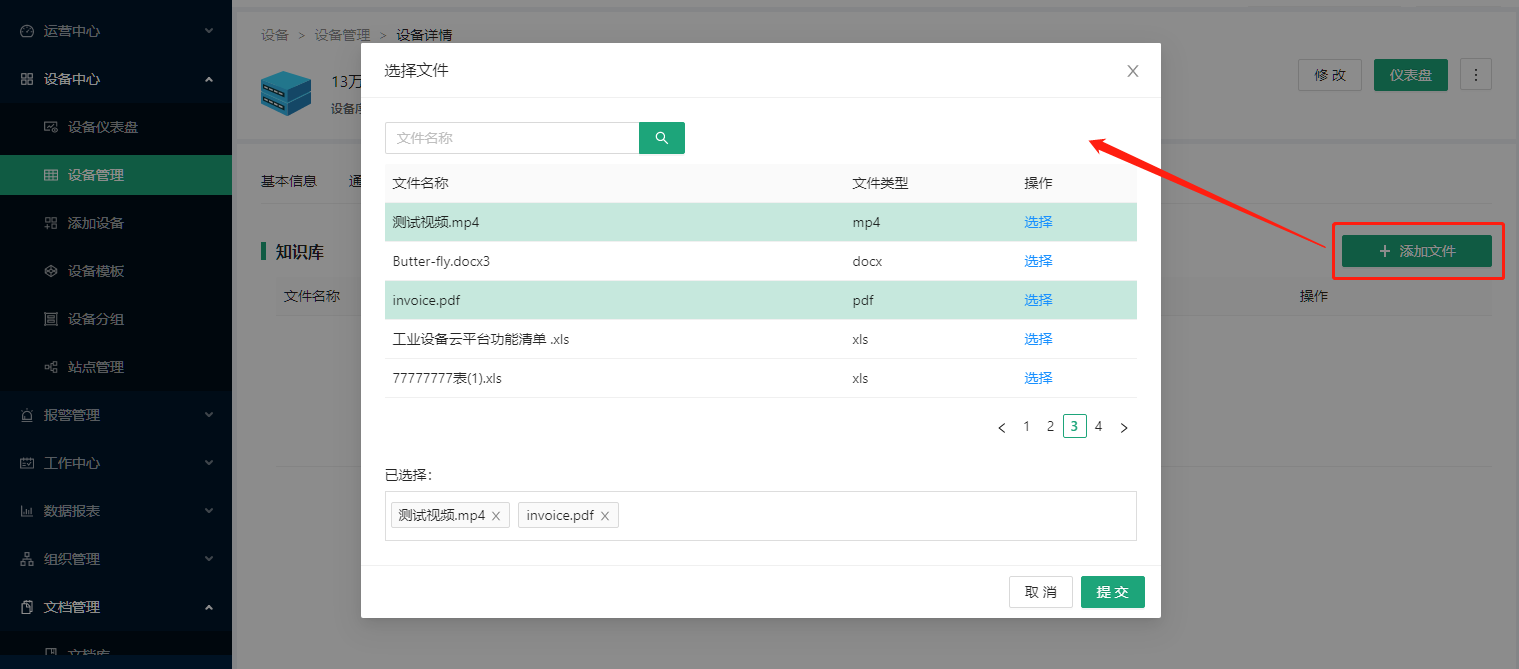The width and height of the screenshot is (1519, 669).
Task: Expand the 数据报表 sidebar menu
Action: click(115, 511)
